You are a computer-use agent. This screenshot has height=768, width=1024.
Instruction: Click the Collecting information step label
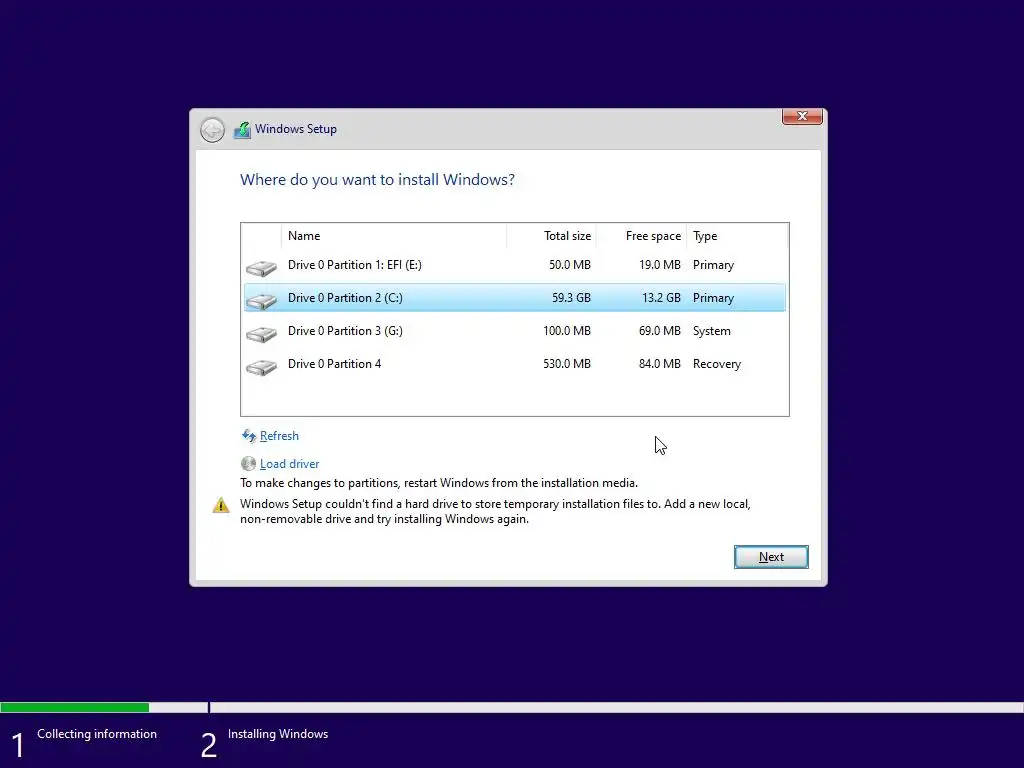(x=97, y=734)
